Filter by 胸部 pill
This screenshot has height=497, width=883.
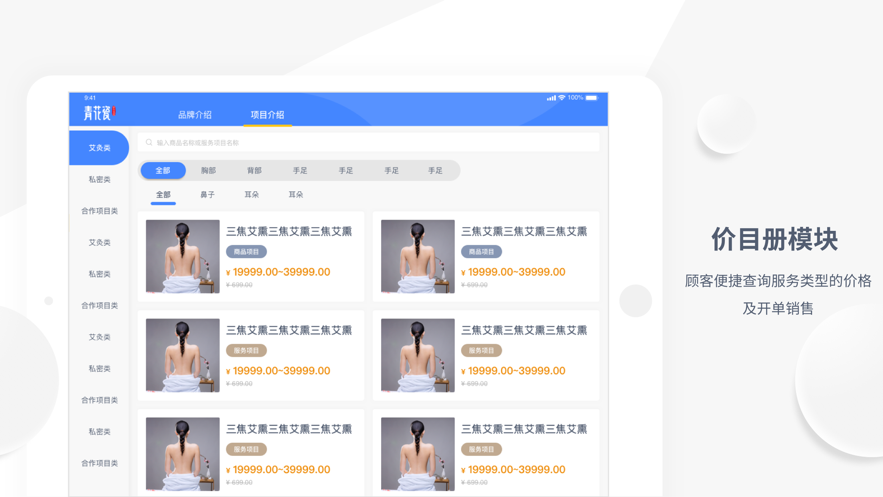click(x=208, y=171)
